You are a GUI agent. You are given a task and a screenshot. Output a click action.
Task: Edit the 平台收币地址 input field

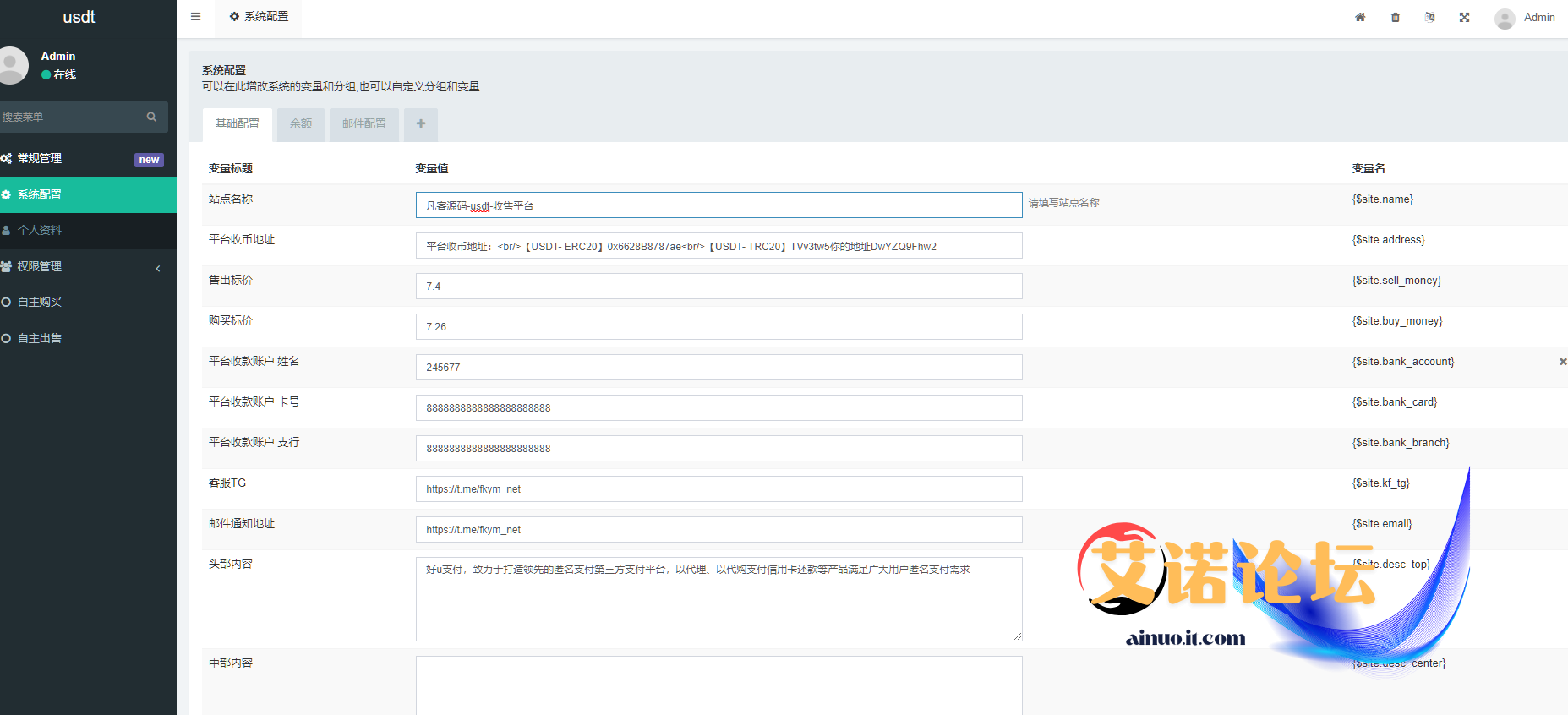pyautogui.click(x=719, y=246)
